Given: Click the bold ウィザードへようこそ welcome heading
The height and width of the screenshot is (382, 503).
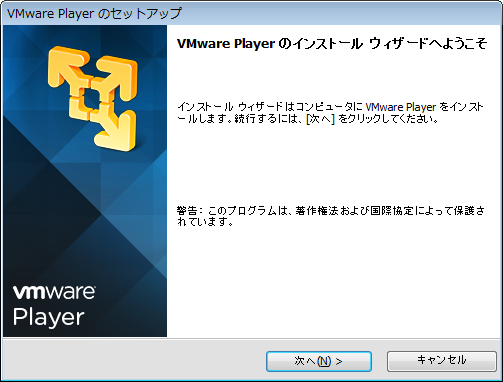Looking at the screenshot, I should [332, 44].
